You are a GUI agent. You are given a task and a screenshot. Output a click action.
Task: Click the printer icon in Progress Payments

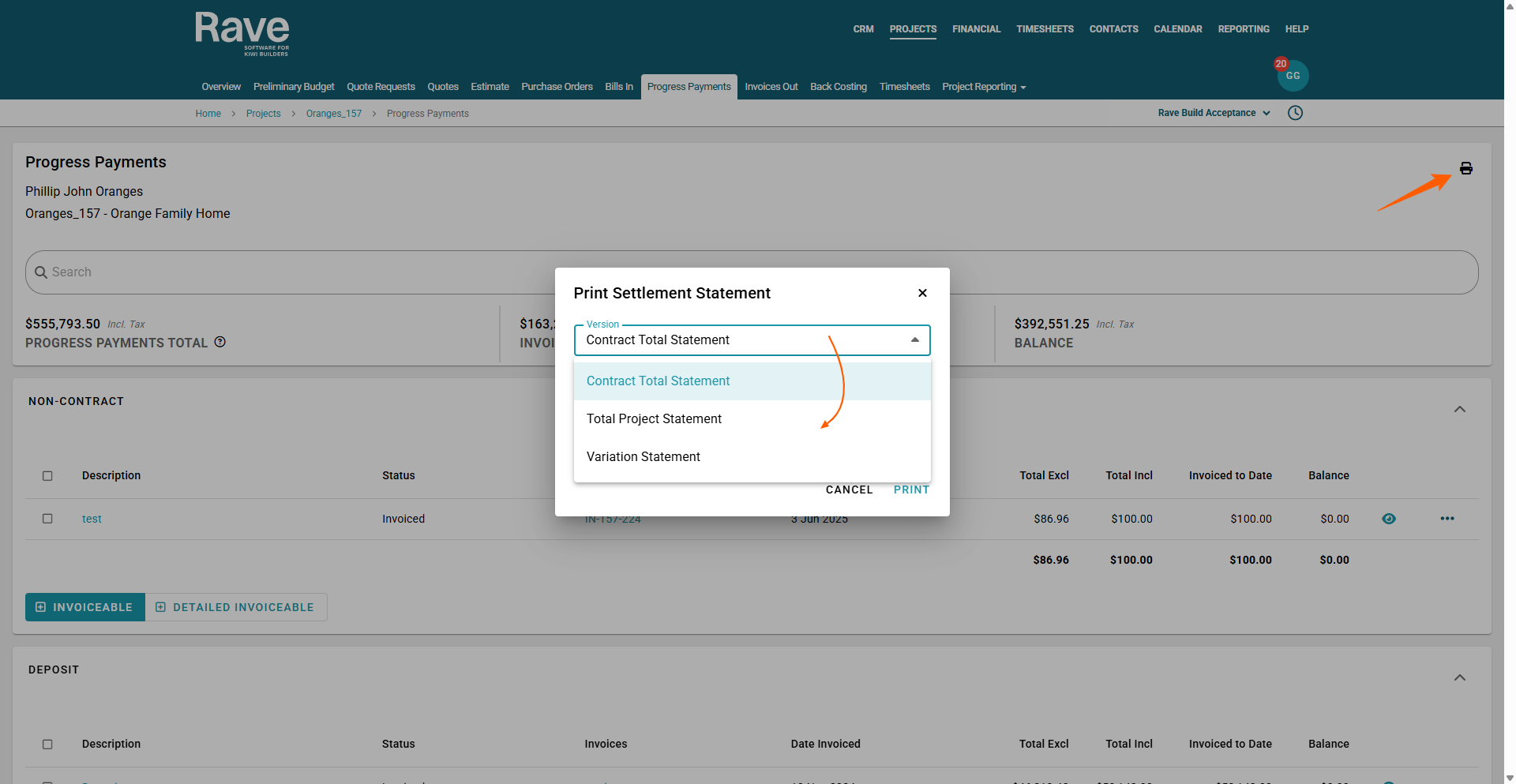(1465, 168)
